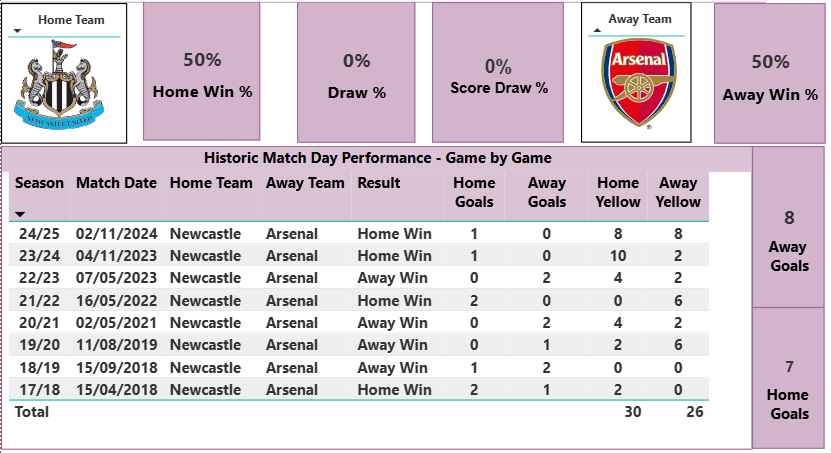Screen dimensions: 831x453
Task: Click the Home Yellow column header
Action: (617, 192)
